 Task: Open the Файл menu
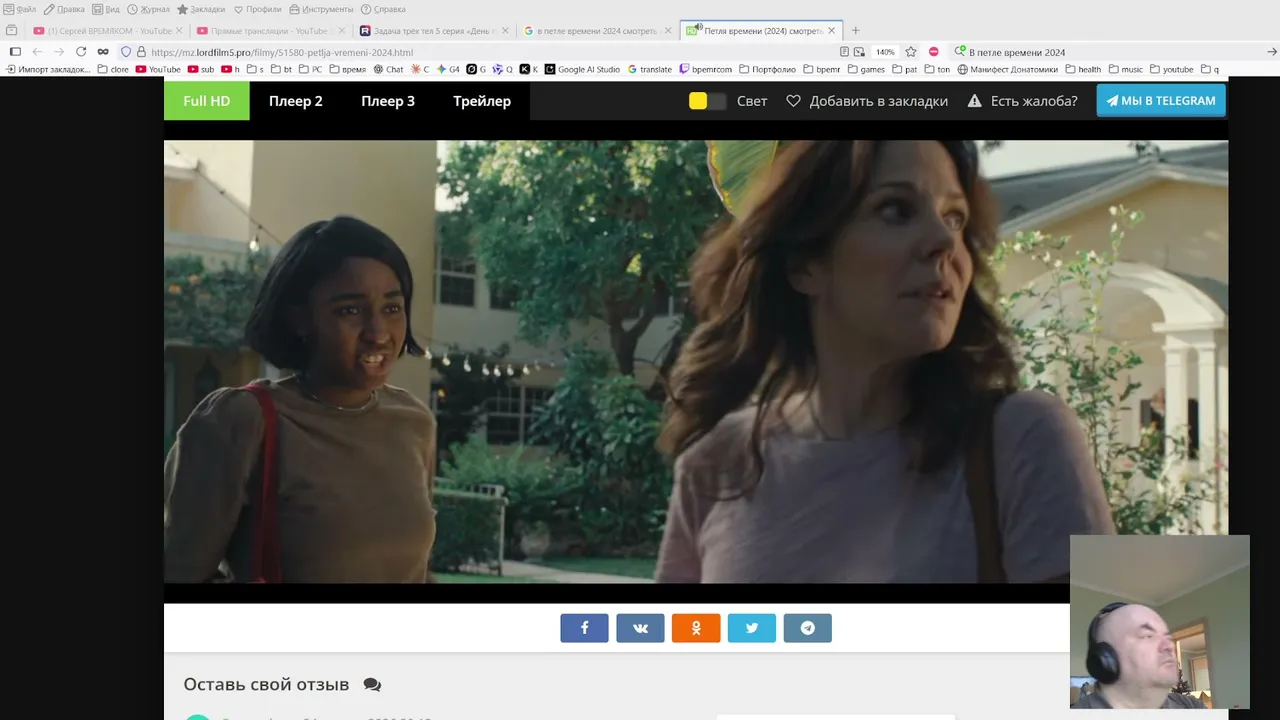(x=20, y=9)
